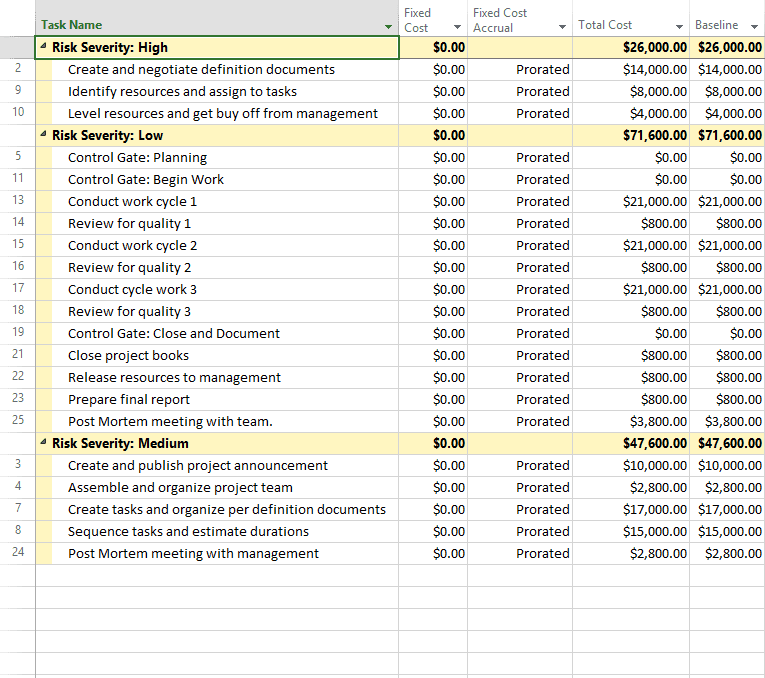Click 'Conduct cycle work 3' task
The width and height of the screenshot is (765, 678).
(x=132, y=289)
